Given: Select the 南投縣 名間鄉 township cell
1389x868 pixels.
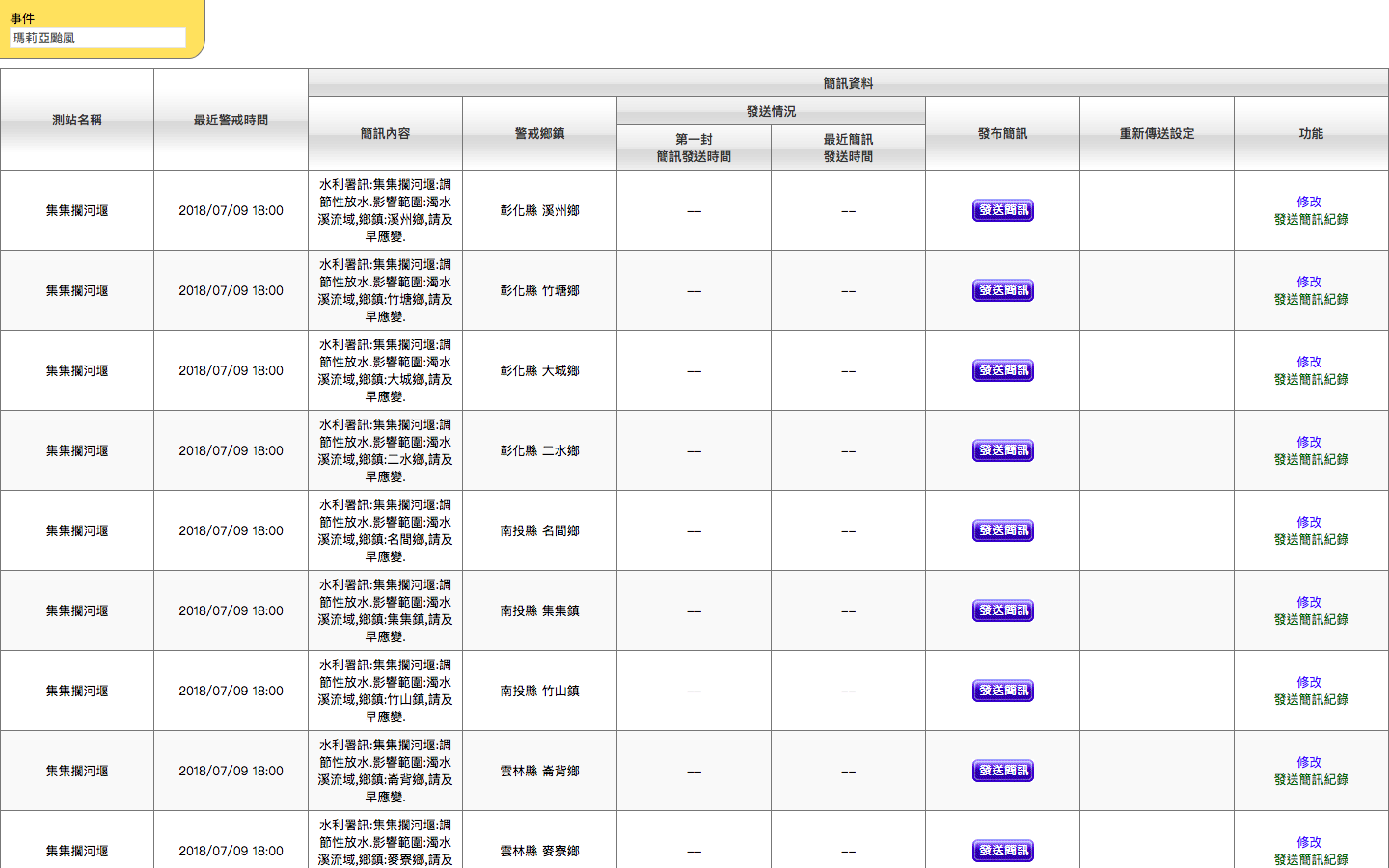Looking at the screenshot, I should pos(539,530).
